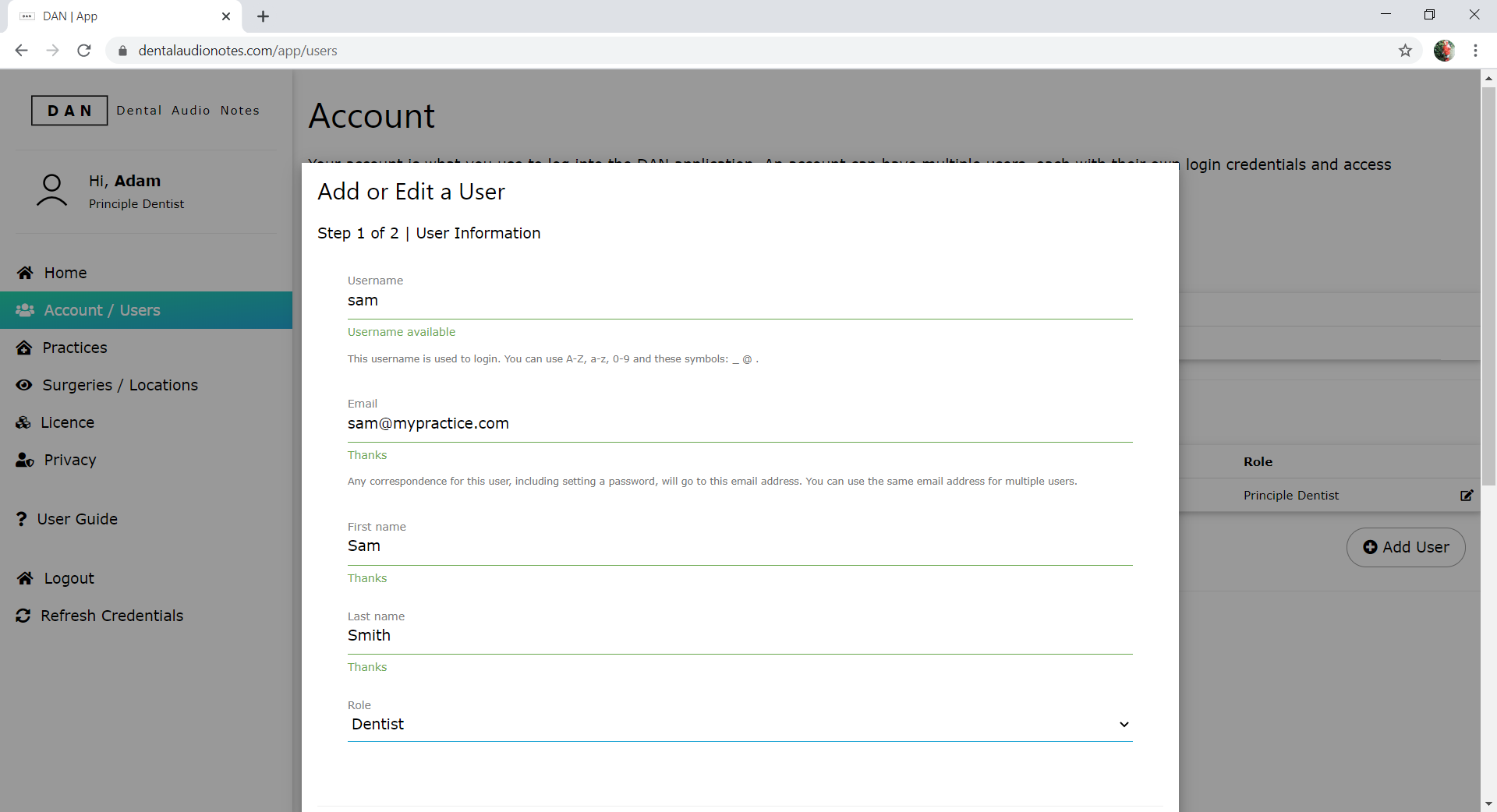Click in the Username field containing sam
The image size is (1497, 812).
[x=739, y=301]
